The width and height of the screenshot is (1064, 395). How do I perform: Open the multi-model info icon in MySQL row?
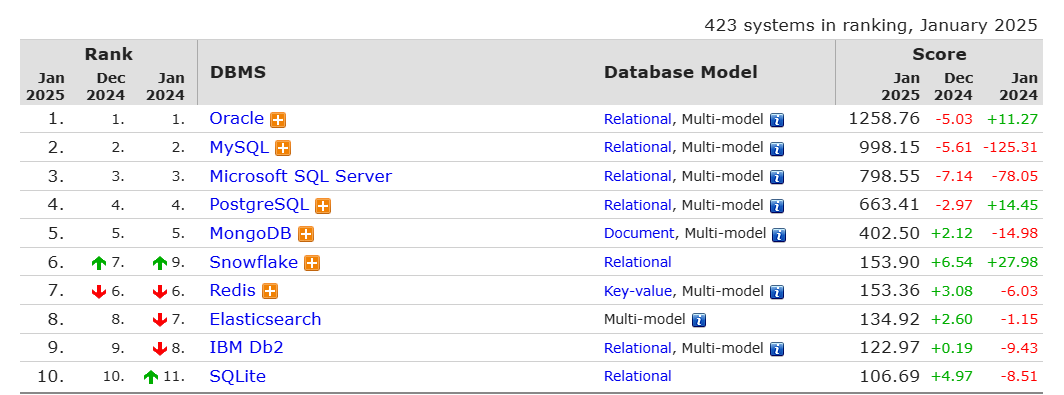pos(777,149)
